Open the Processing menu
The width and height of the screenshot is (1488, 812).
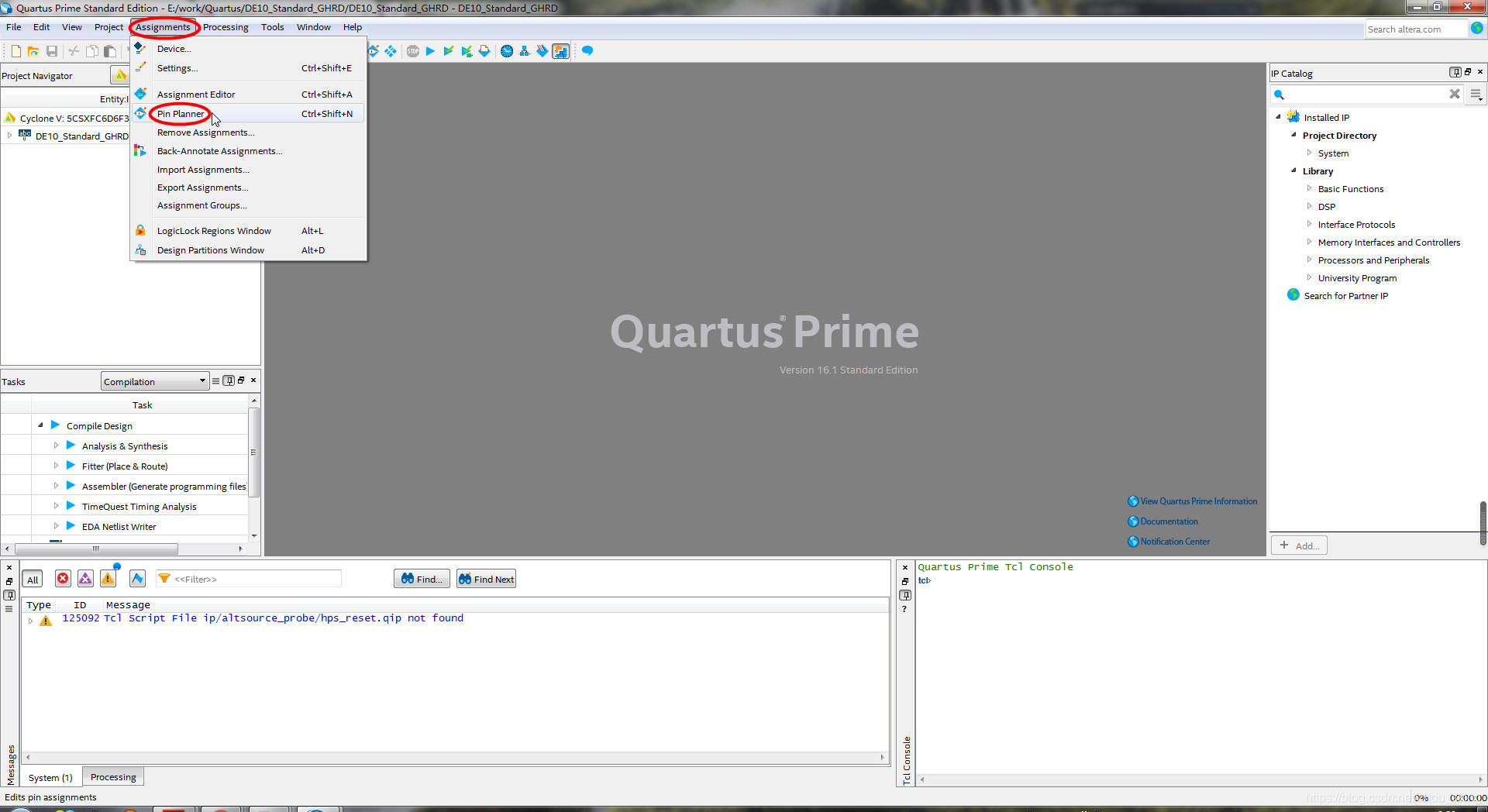click(x=226, y=27)
